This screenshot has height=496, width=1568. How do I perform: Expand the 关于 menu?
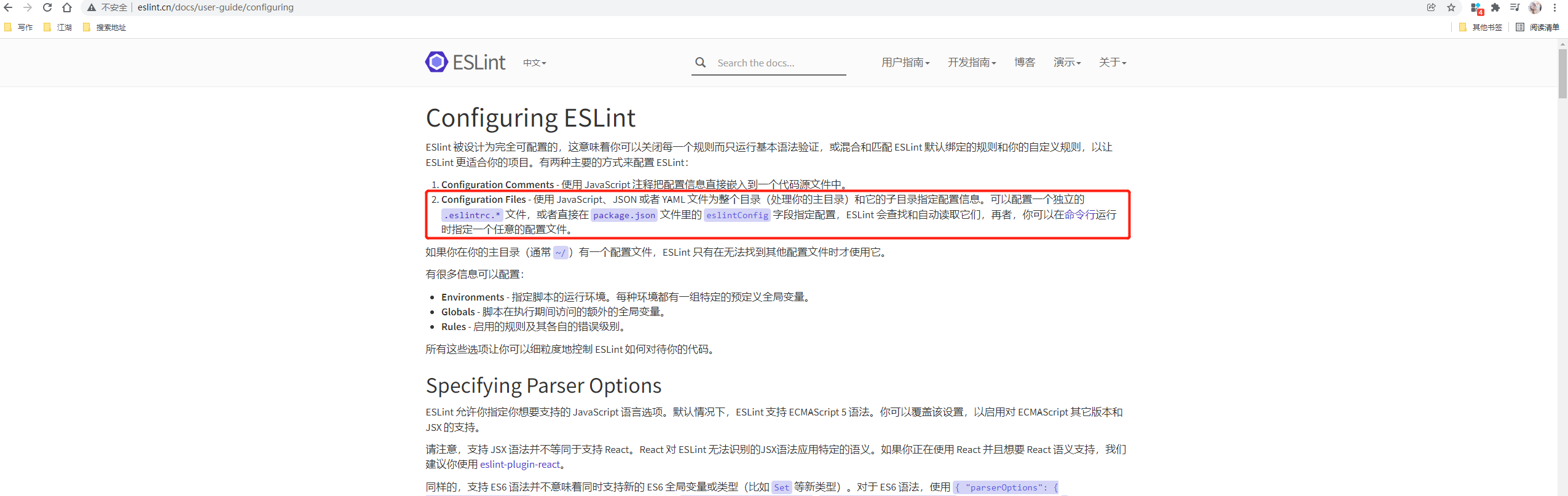point(1113,63)
